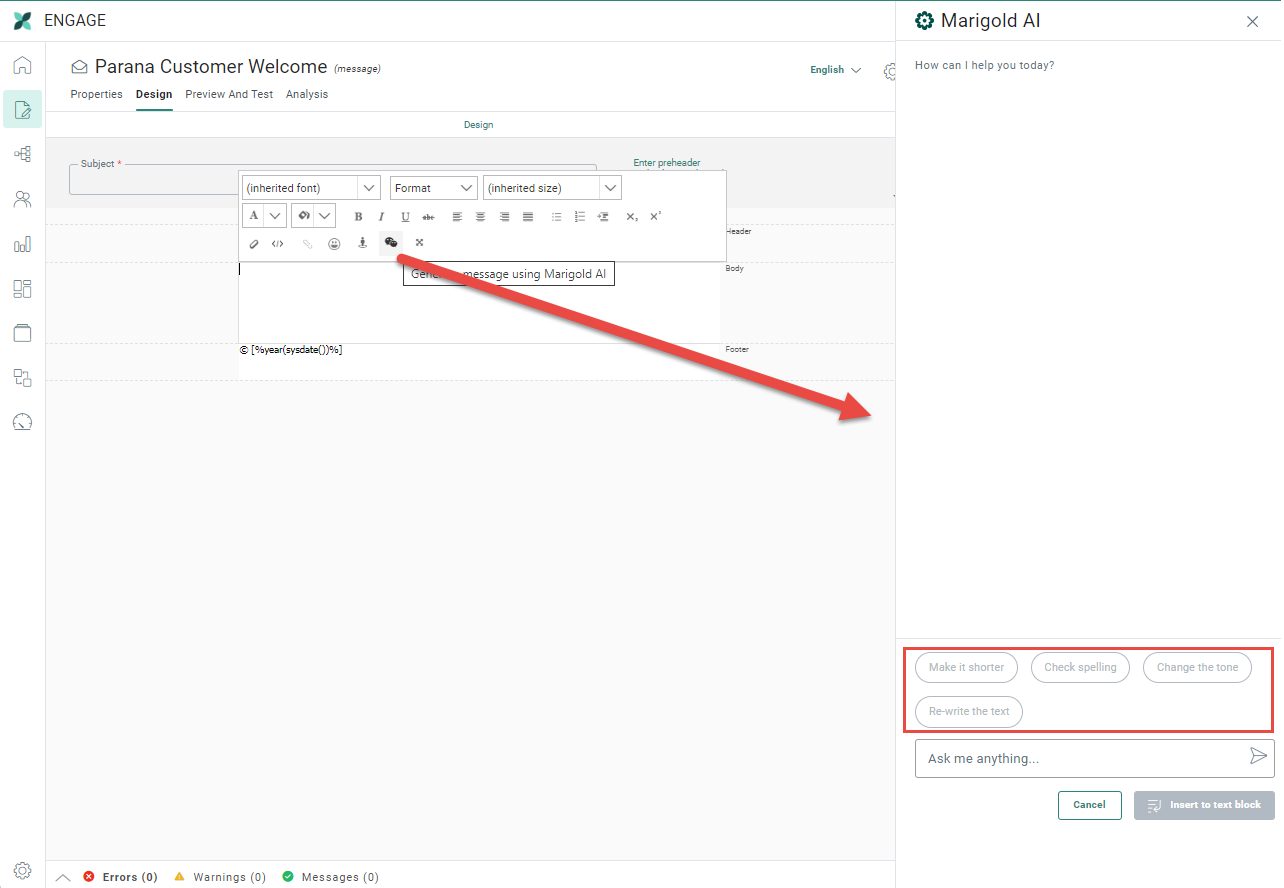Viewport: 1284px width, 888px height.
Task: Click the fullscreen expand editor icon
Action: click(x=419, y=242)
